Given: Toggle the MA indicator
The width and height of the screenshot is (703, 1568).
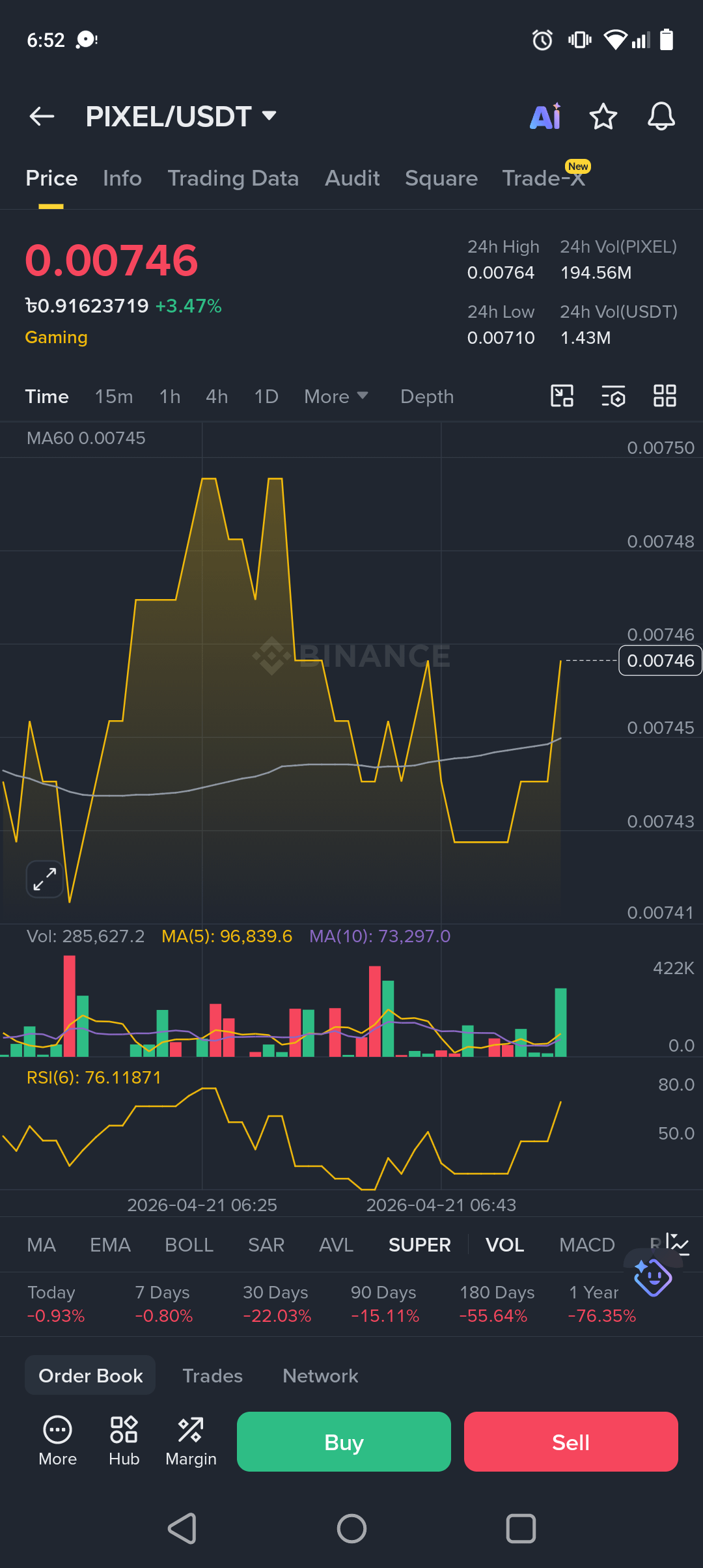Looking at the screenshot, I should 41,1244.
